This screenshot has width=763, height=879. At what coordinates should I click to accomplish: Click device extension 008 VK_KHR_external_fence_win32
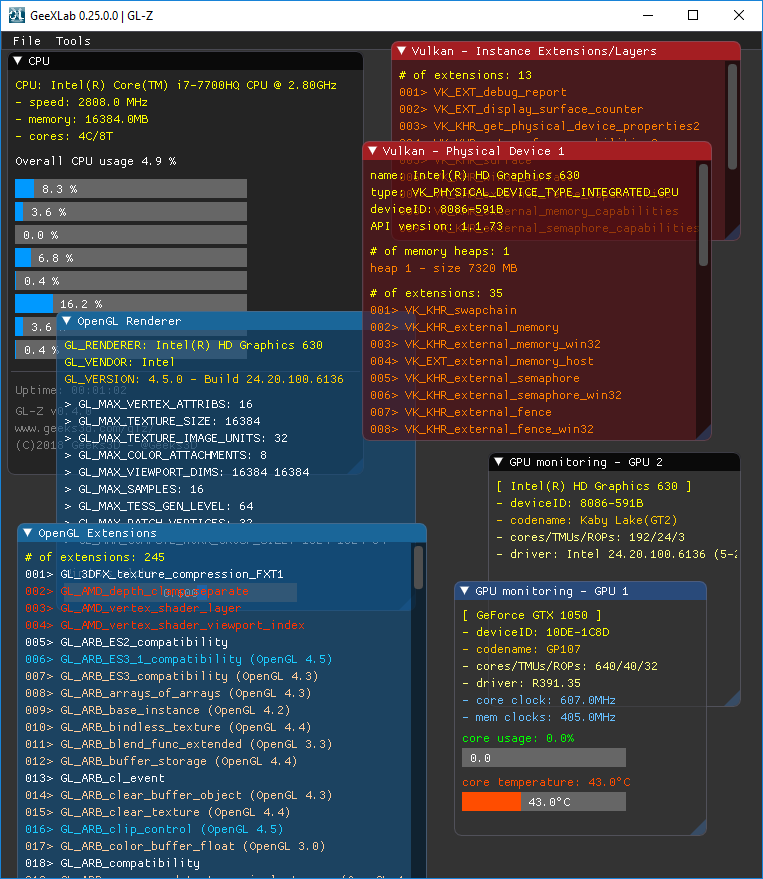(482, 429)
